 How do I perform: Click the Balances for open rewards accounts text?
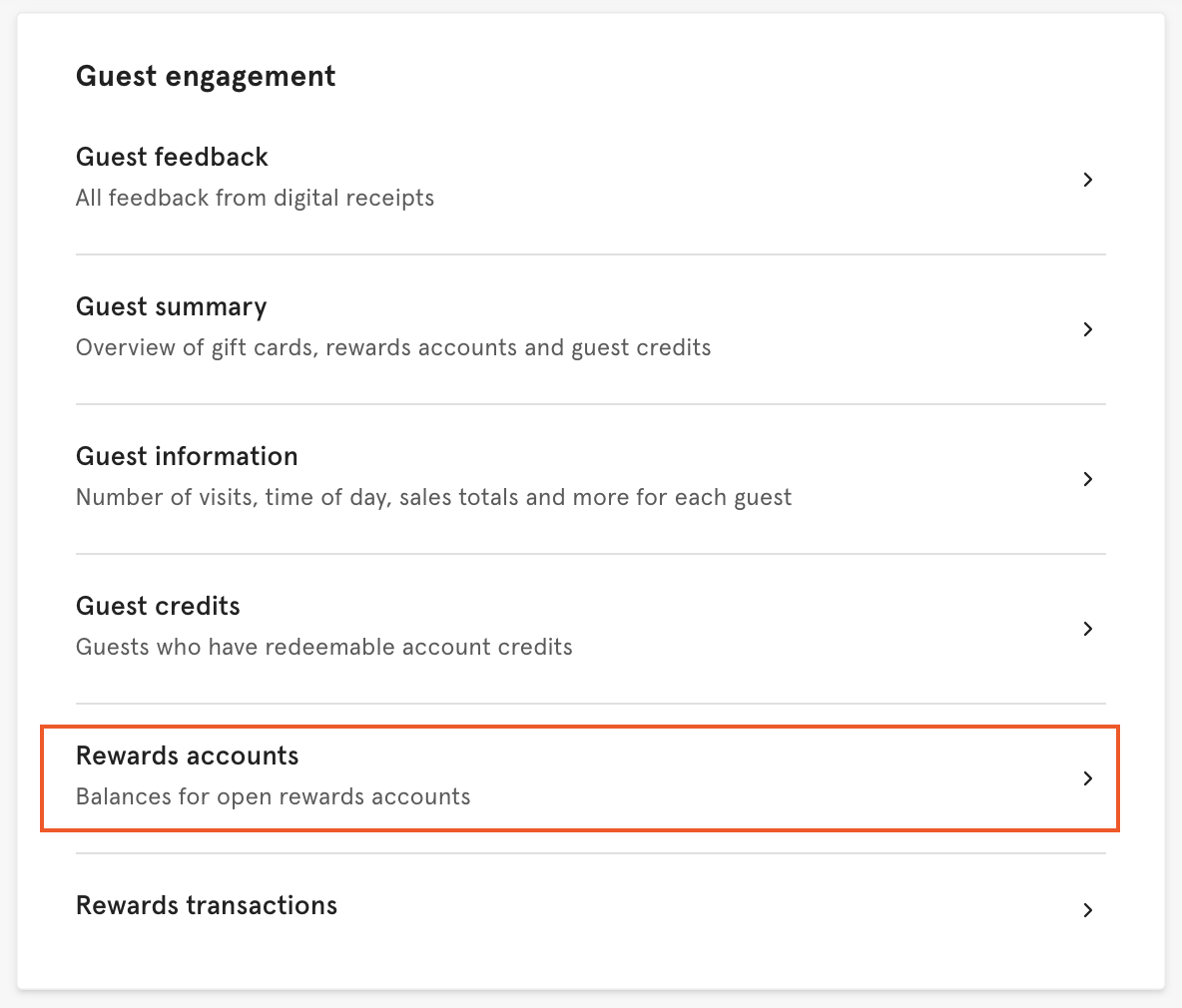[x=272, y=796]
